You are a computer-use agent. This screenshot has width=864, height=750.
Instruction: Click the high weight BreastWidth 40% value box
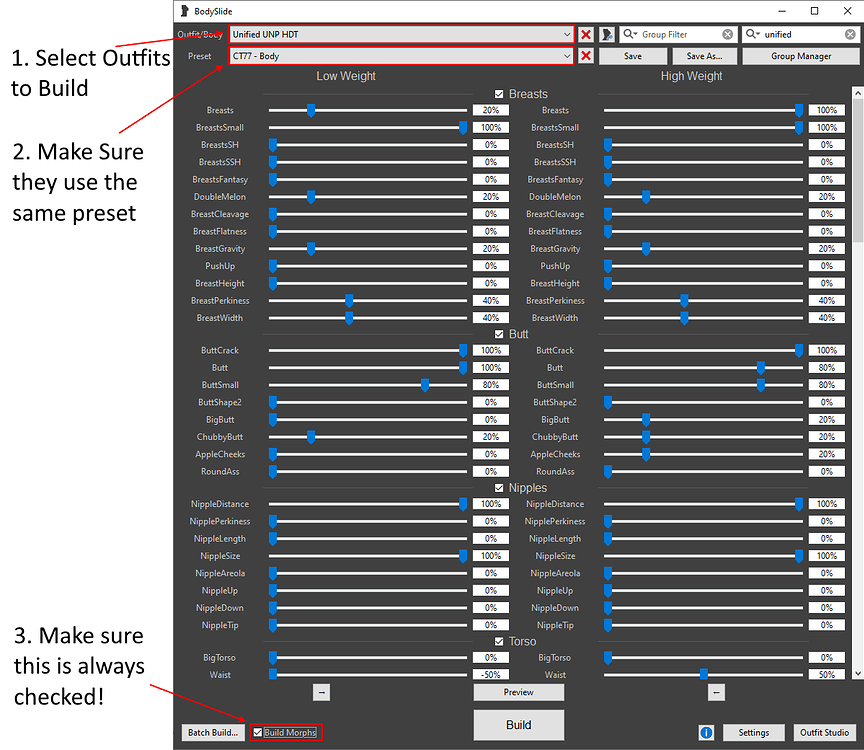[x=827, y=318]
